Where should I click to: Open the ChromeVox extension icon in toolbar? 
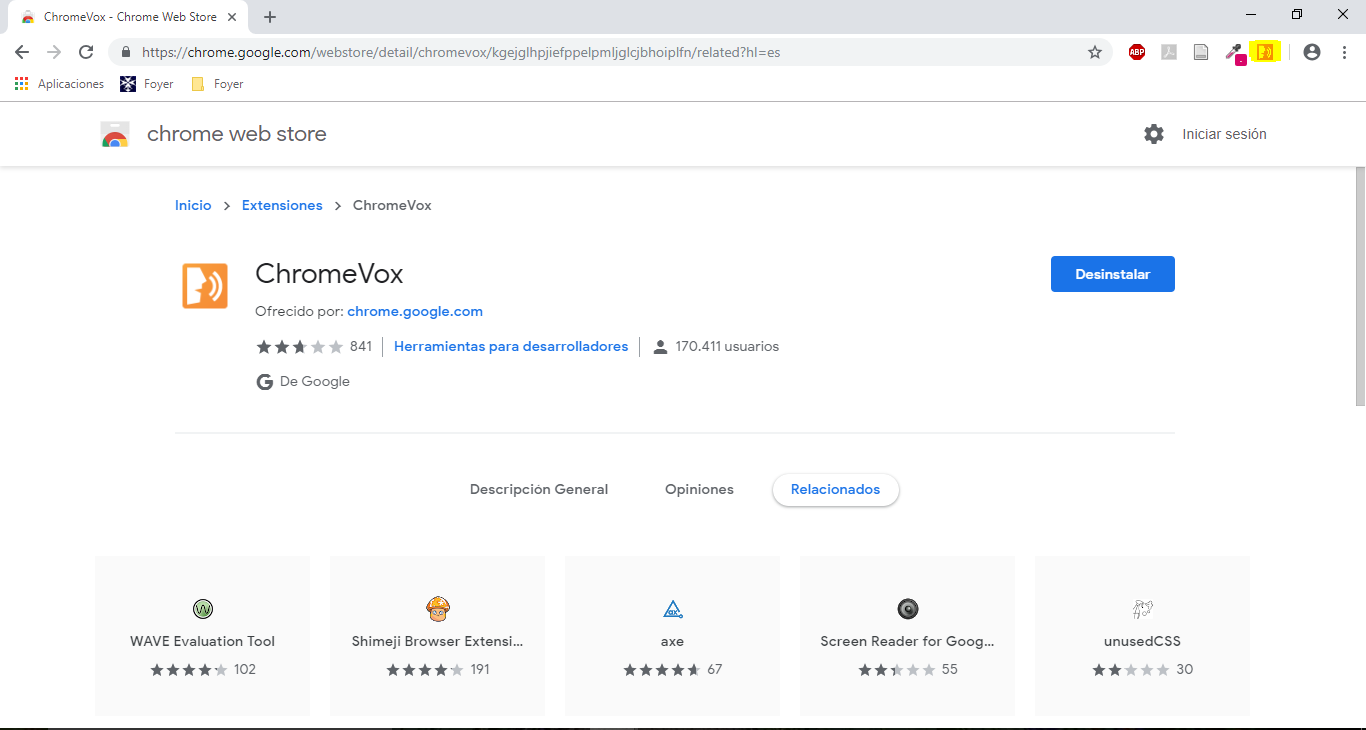pyautogui.click(x=1266, y=51)
